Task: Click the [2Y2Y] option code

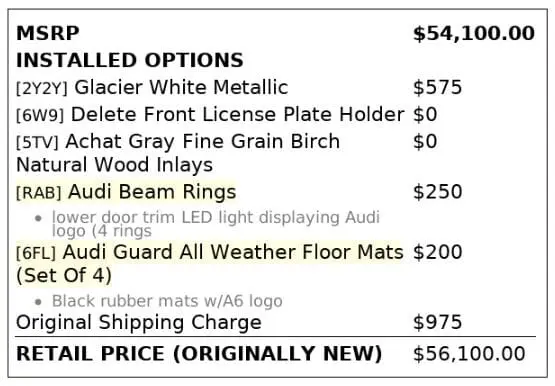Action: tap(42, 88)
